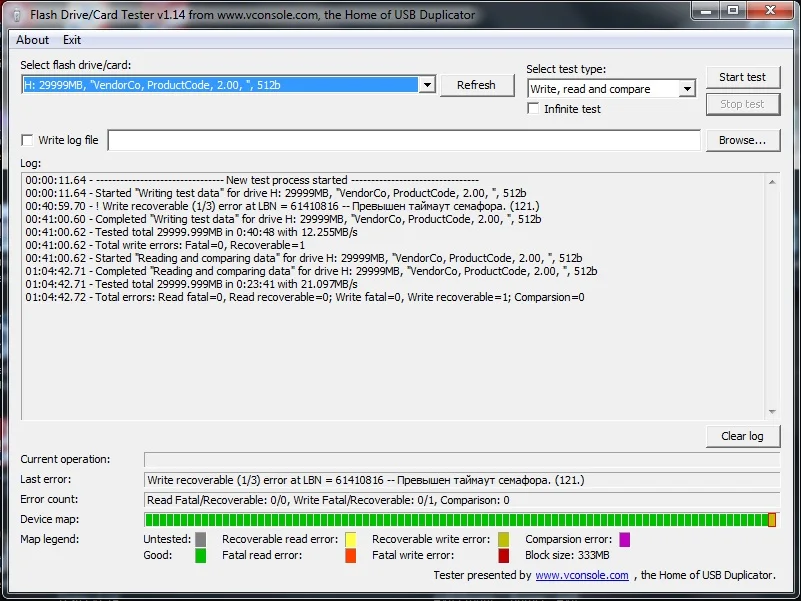Image resolution: width=801 pixels, height=601 pixels.
Task: Open the About menu
Action: click(32, 40)
